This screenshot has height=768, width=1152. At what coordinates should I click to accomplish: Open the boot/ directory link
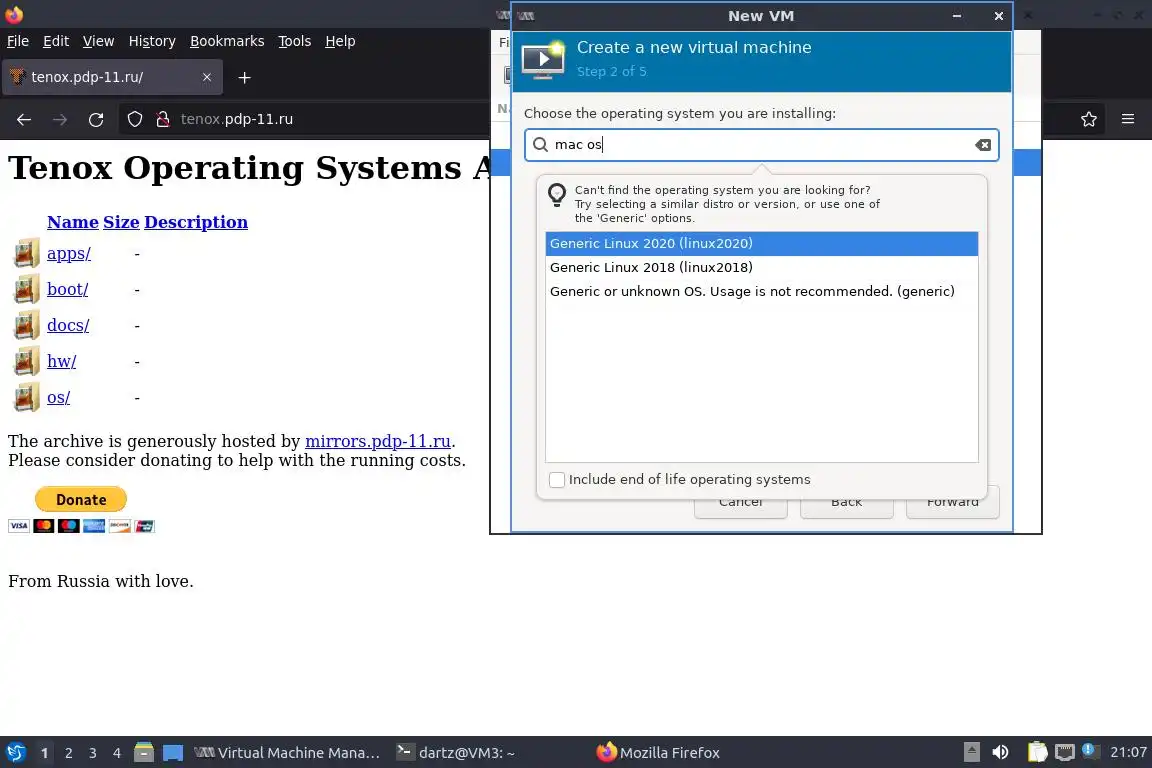(x=68, y=289)
